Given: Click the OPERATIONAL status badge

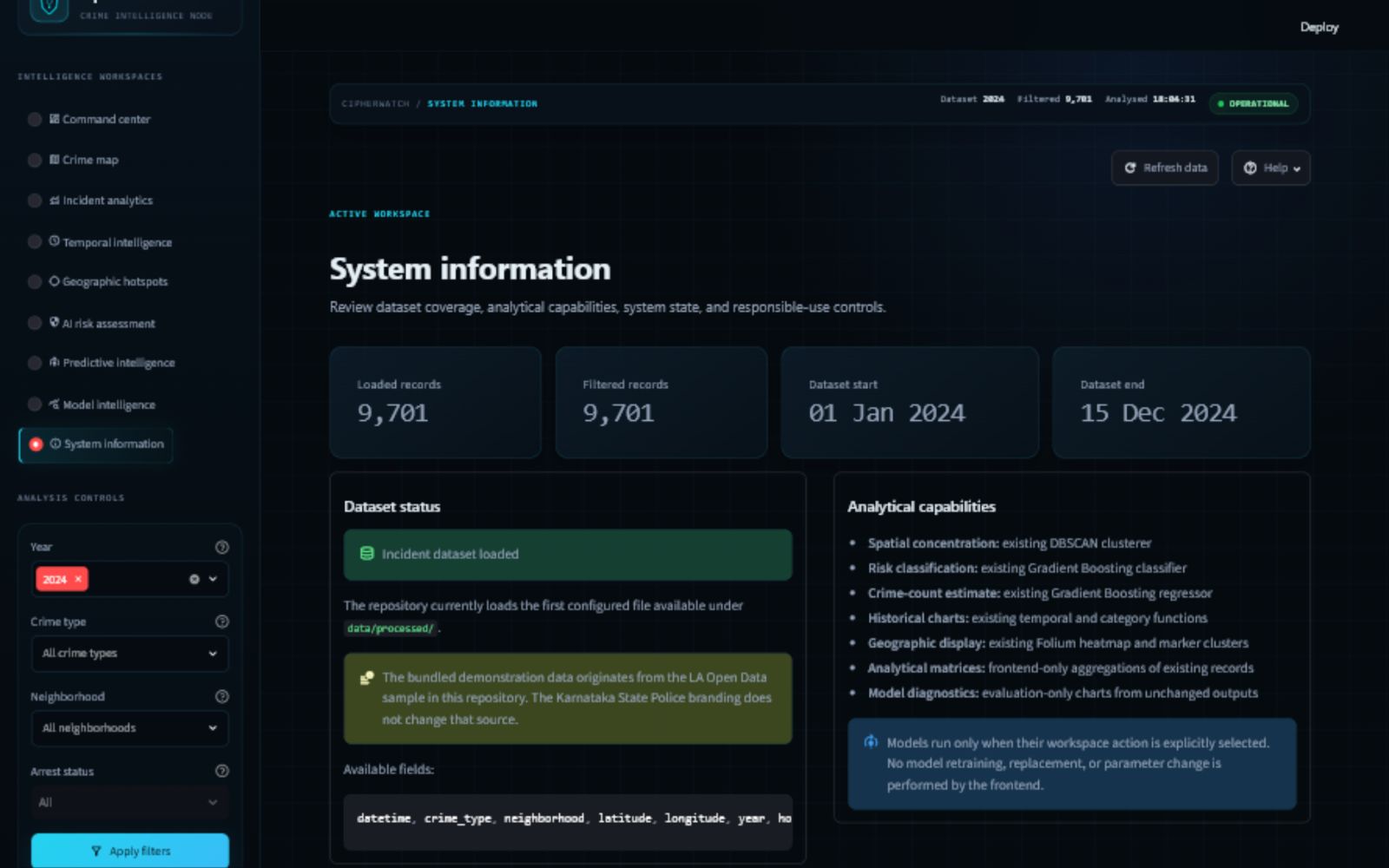Looking at the screenshot, I should tap(1253, 103).
